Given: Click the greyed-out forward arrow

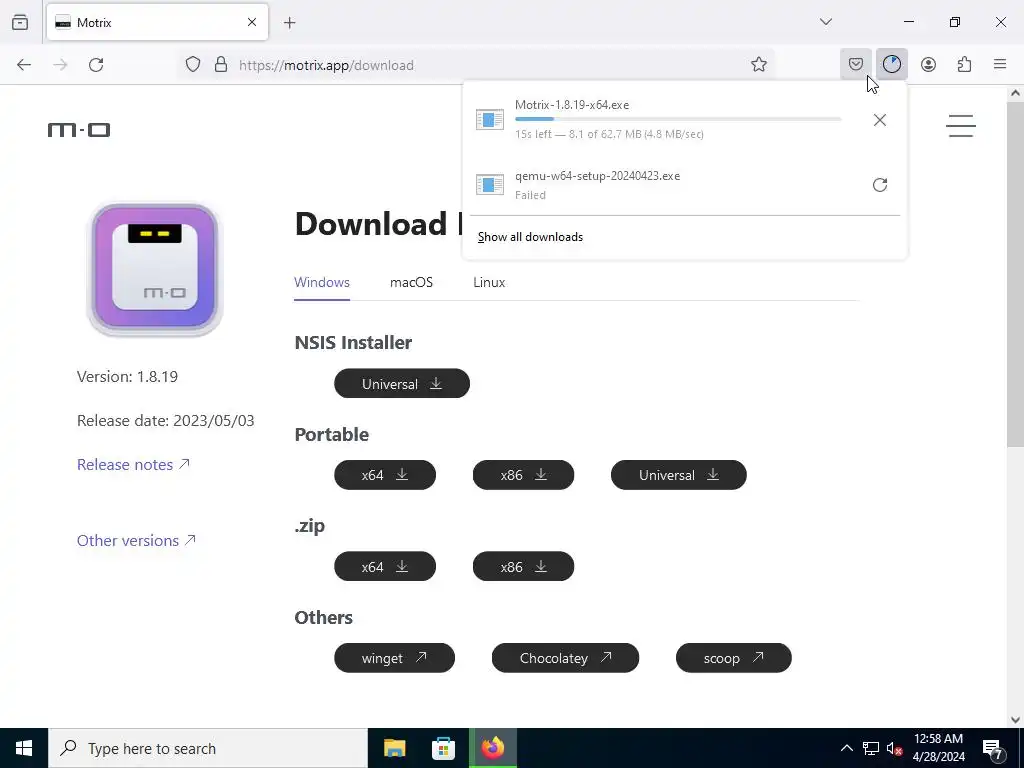Looking at the screenshot, I should tap(60, 65).
